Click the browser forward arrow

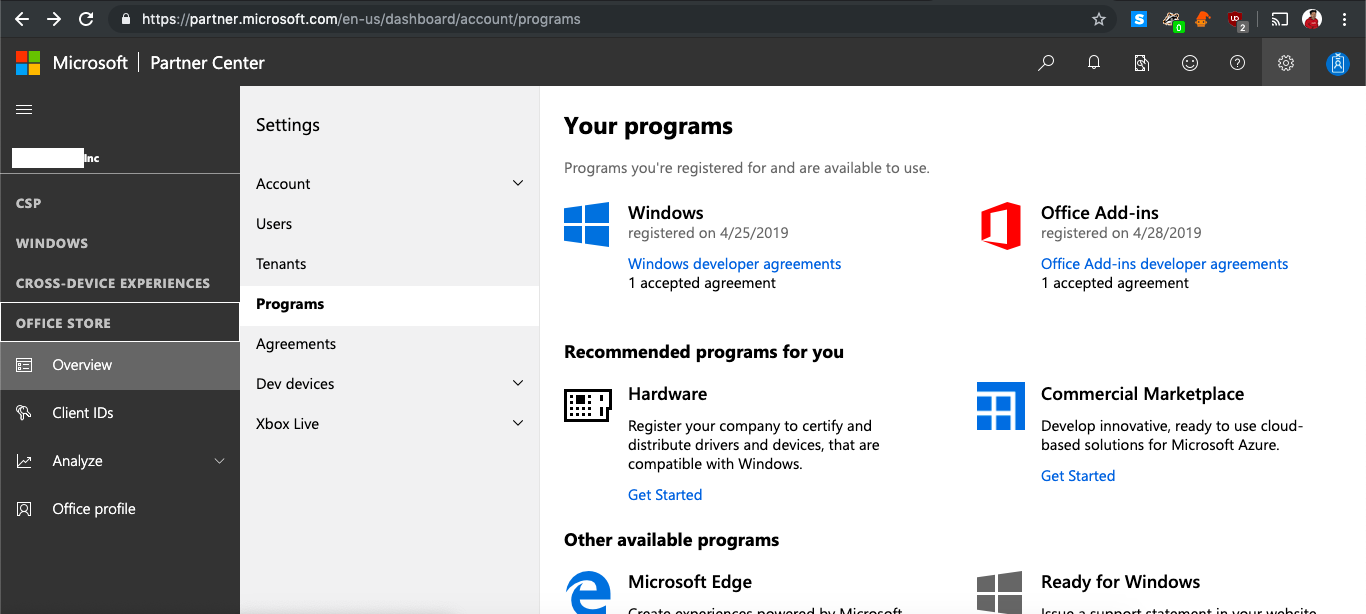[54, 19]
